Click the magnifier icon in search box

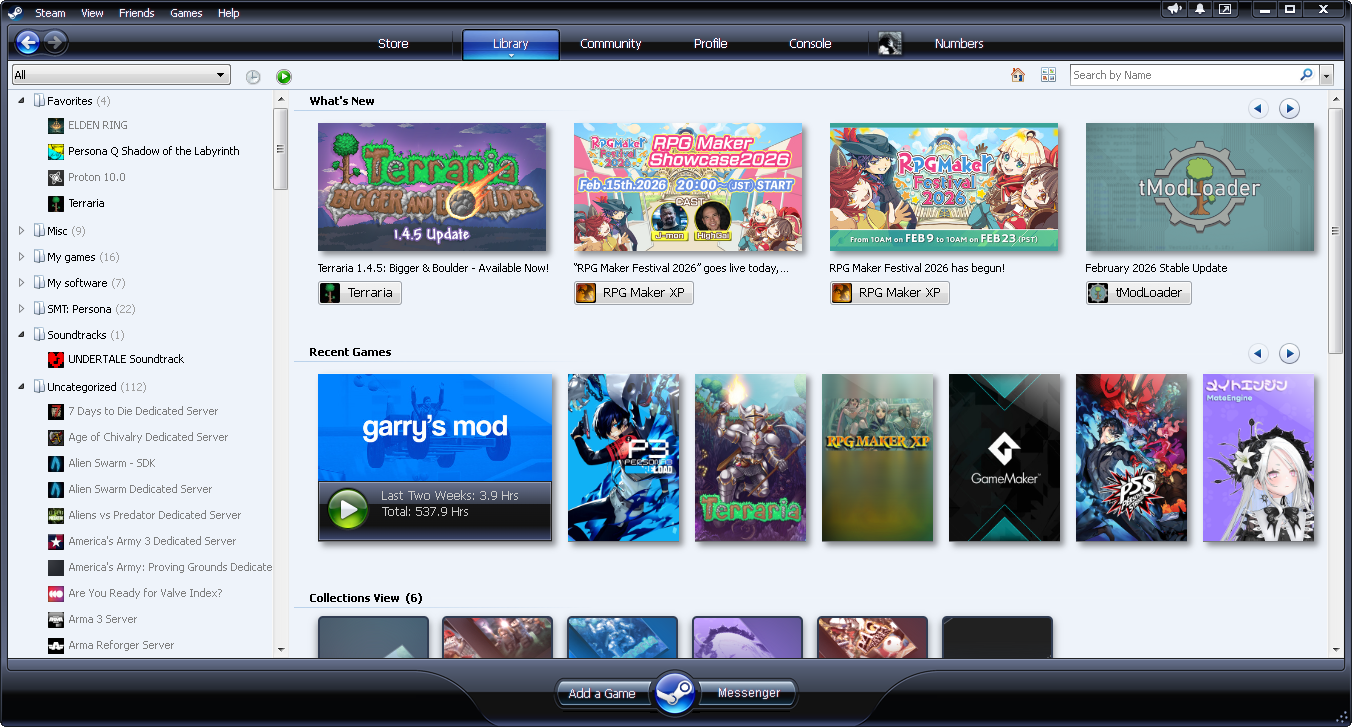click(x=1306, y=75)
